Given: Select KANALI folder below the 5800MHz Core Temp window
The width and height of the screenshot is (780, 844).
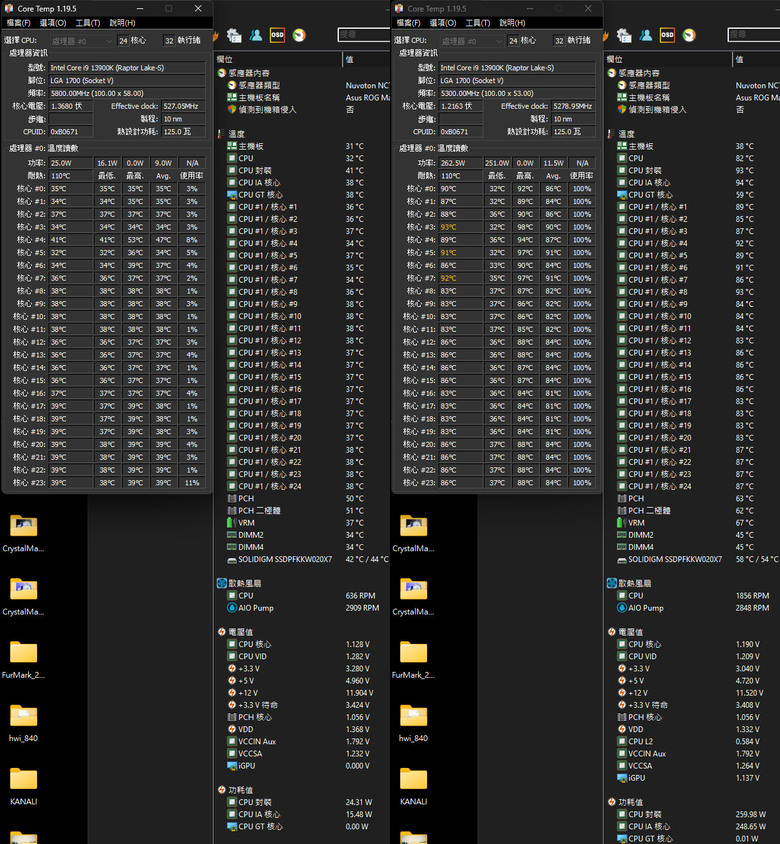Looking at the screenshot, I should coord(23,785).
